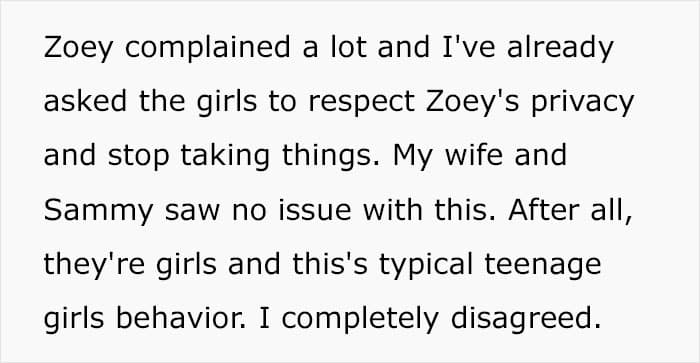Click the word "this's"
The image size is (700, 363).
click(330, 263)
